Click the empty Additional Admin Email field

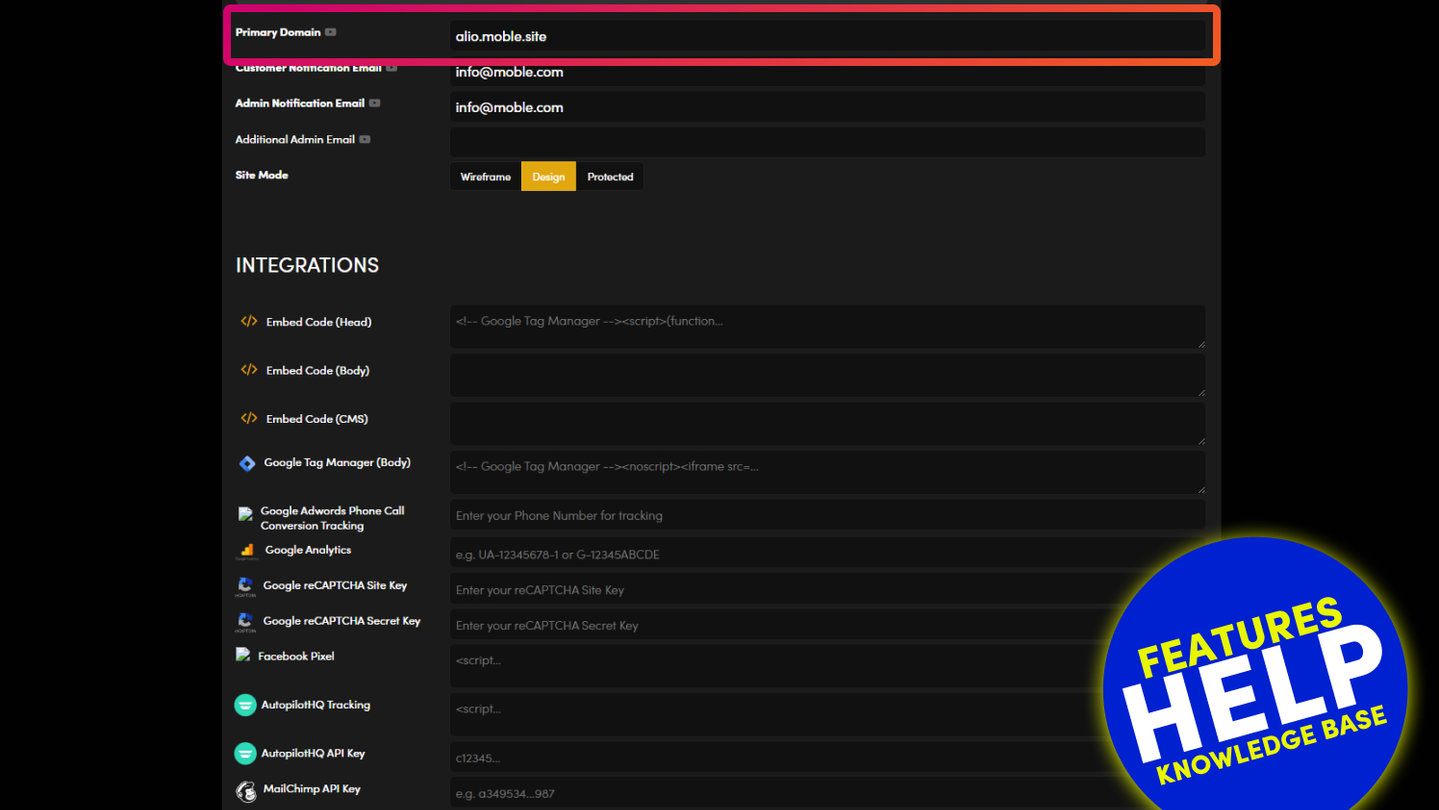[x=826, y=141]
